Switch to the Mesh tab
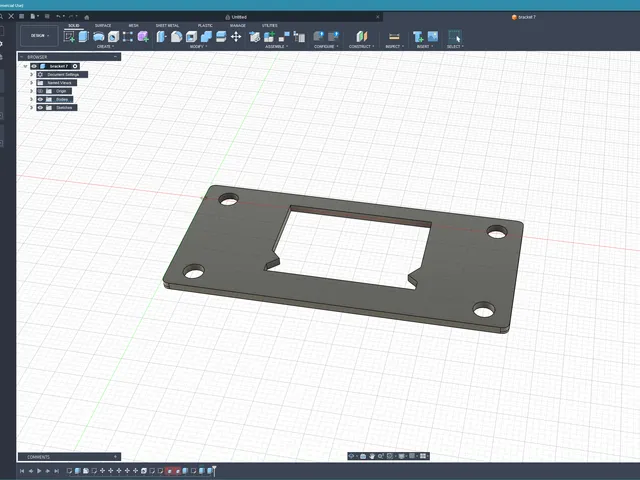 [x=133, y=26]
